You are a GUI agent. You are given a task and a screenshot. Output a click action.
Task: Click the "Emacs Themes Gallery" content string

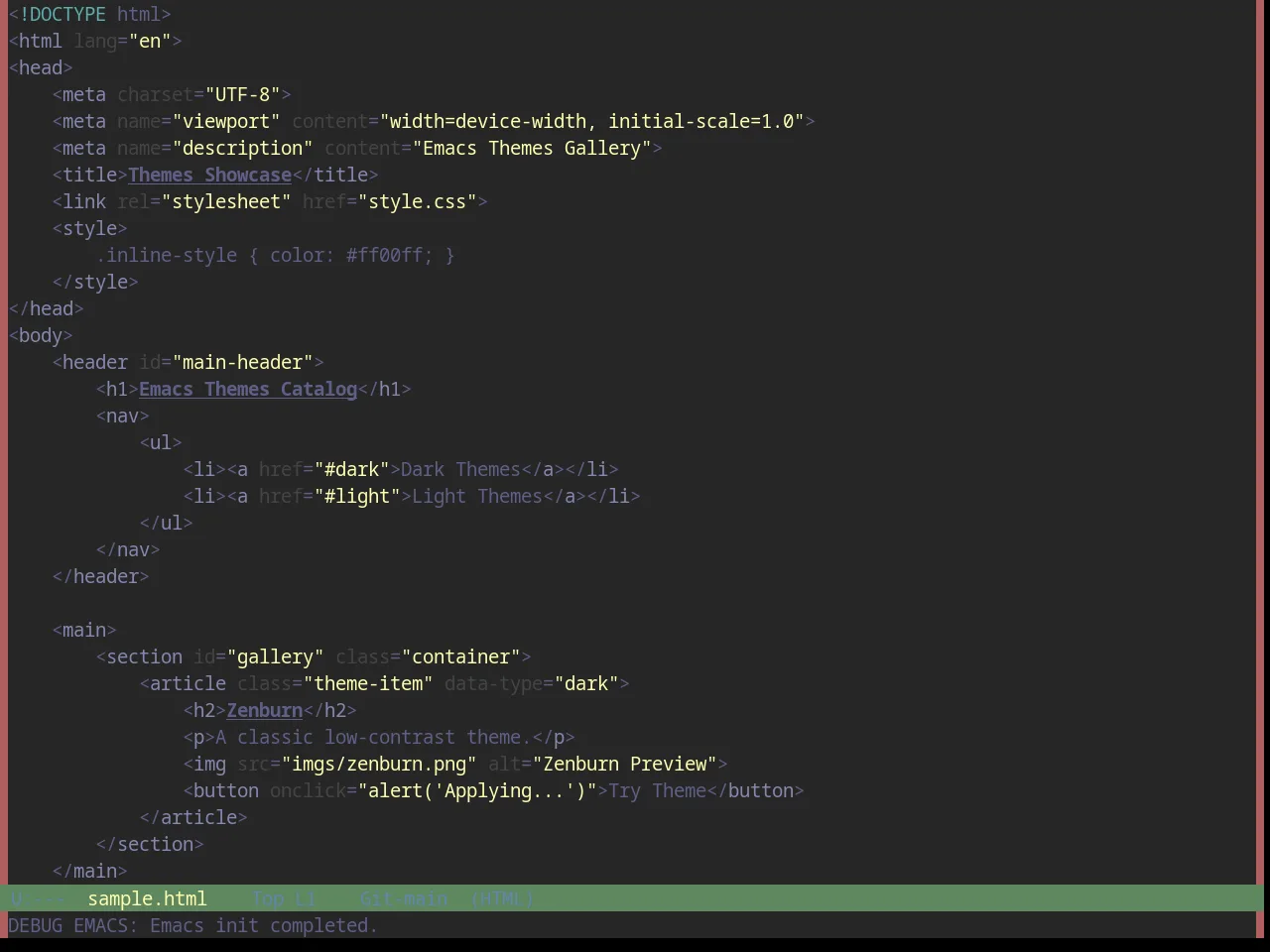pos(532,148)
